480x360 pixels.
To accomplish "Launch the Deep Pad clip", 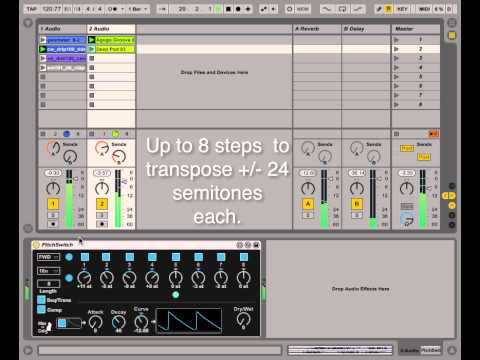I will (91, 49).
